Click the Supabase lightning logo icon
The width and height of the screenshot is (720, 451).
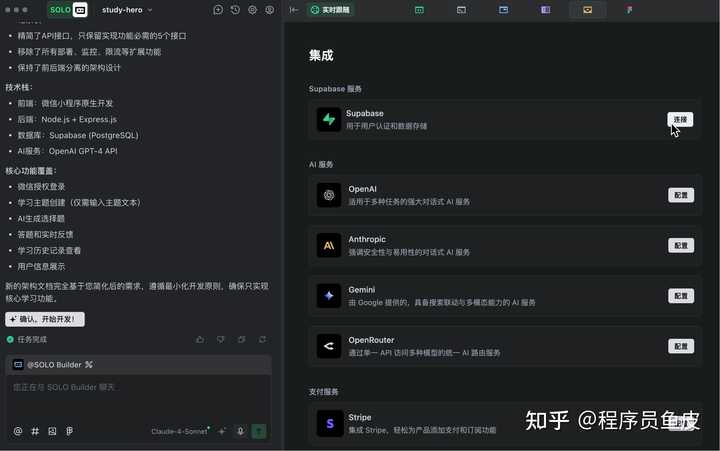point(329,119)
